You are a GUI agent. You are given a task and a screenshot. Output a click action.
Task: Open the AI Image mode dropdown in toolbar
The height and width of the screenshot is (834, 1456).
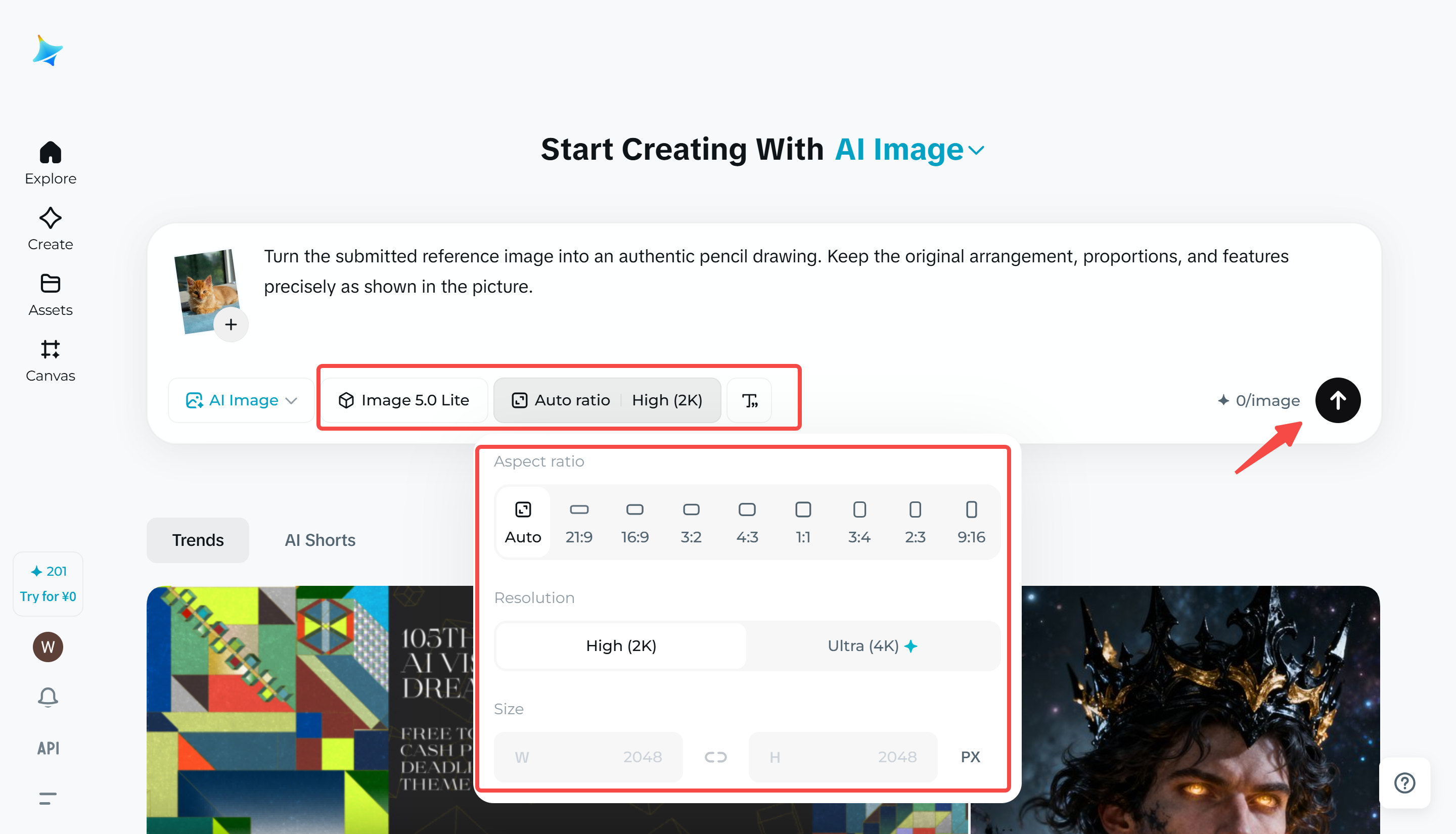click(241, 400)
